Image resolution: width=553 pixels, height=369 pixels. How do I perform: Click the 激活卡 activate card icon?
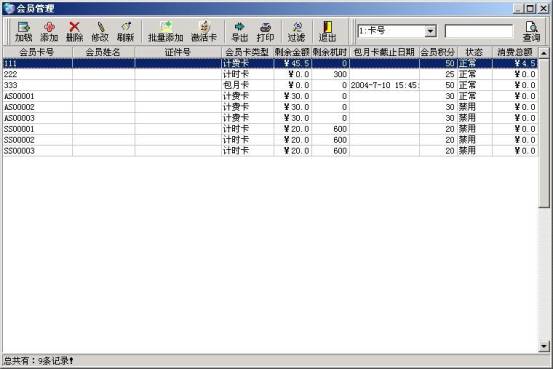[x=204, y=31]
